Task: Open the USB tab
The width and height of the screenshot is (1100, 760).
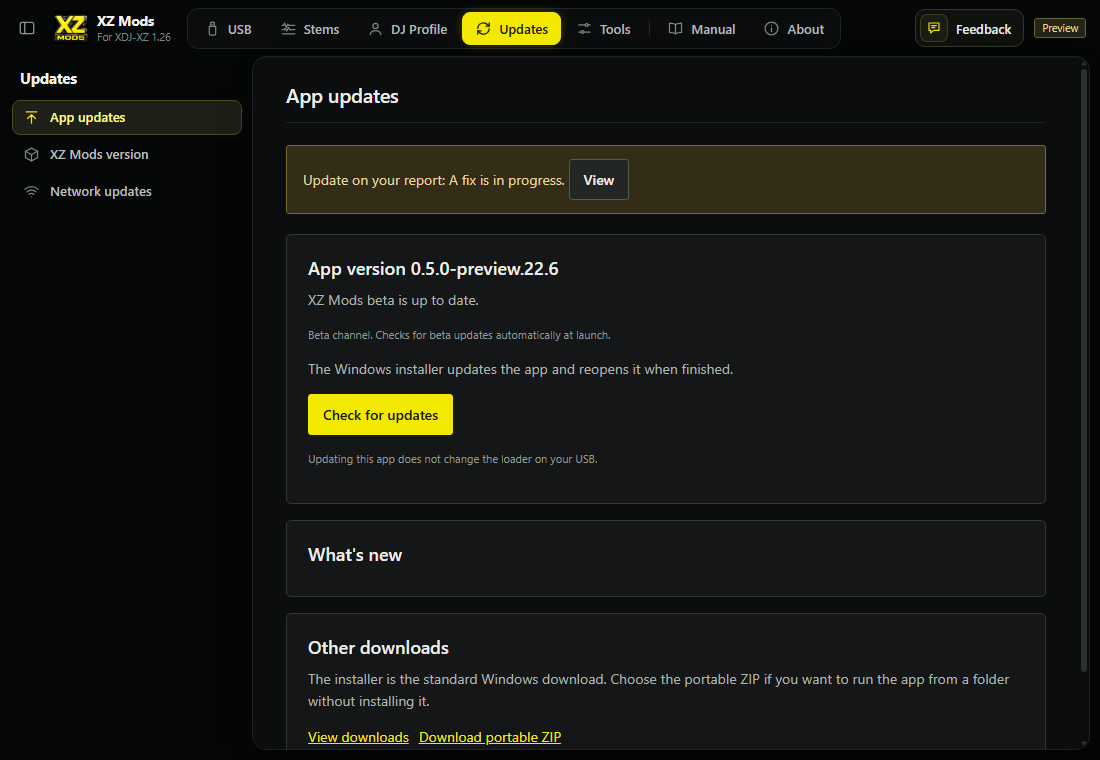Action: (x=230, y=29)
